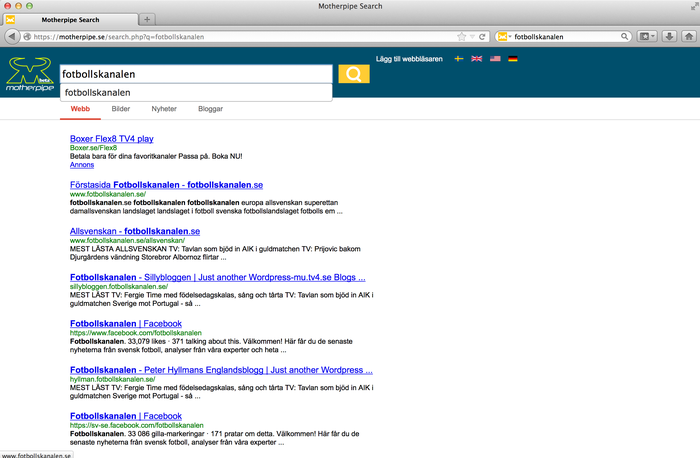Switch to the Swedish flag language
This screenshot has width=700, height=458.
[458, 59]
